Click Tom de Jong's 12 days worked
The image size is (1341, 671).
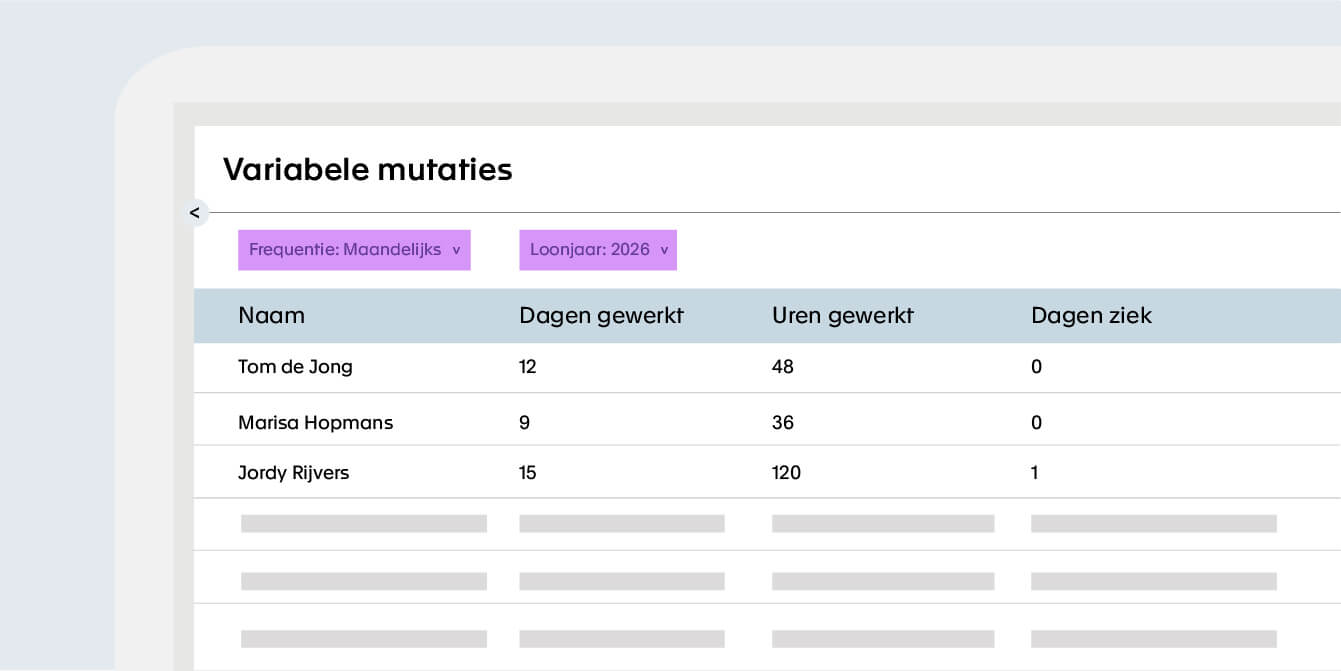pos(528,367)
